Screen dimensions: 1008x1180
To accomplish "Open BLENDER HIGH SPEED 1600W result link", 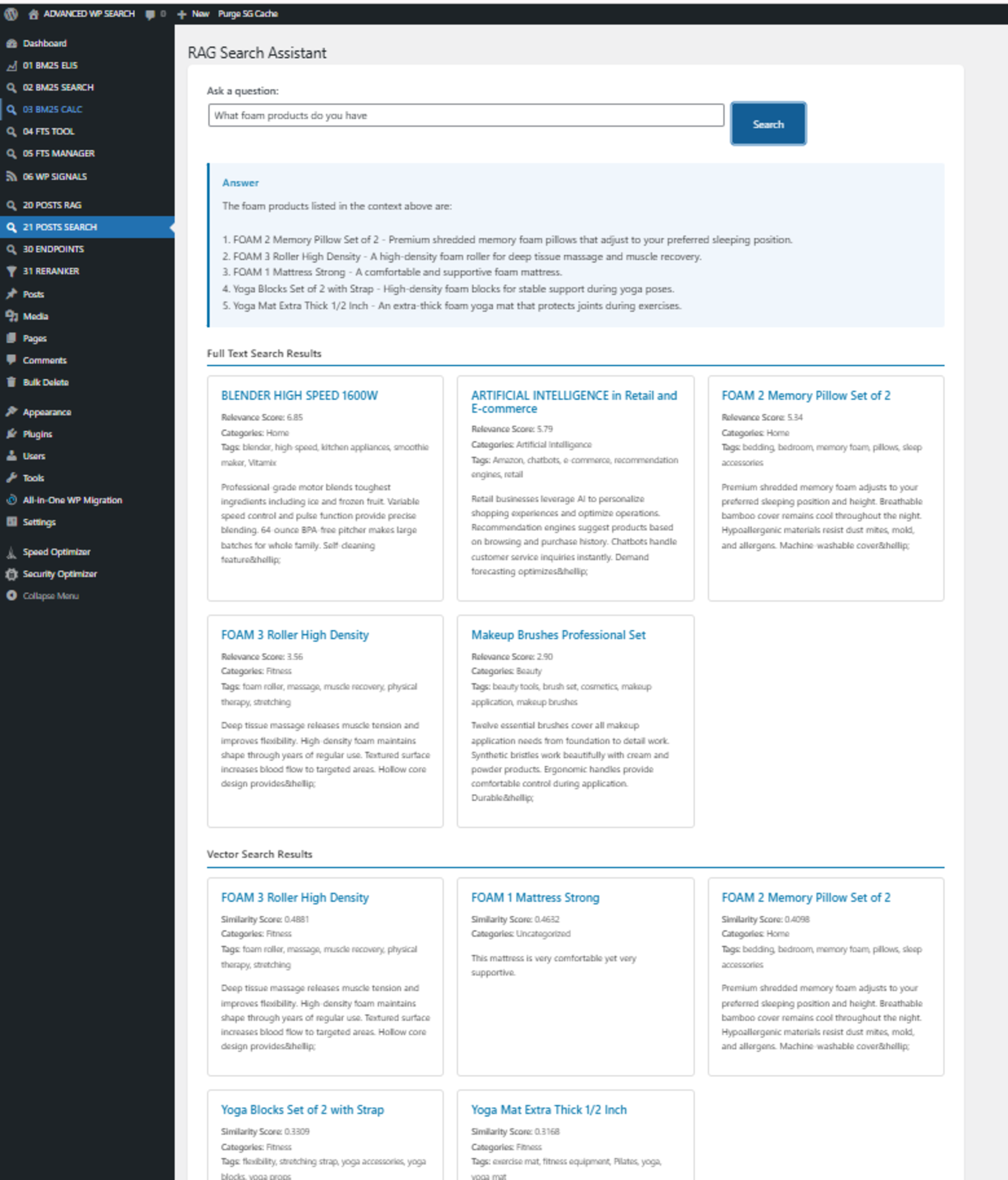I will point(299,395).
